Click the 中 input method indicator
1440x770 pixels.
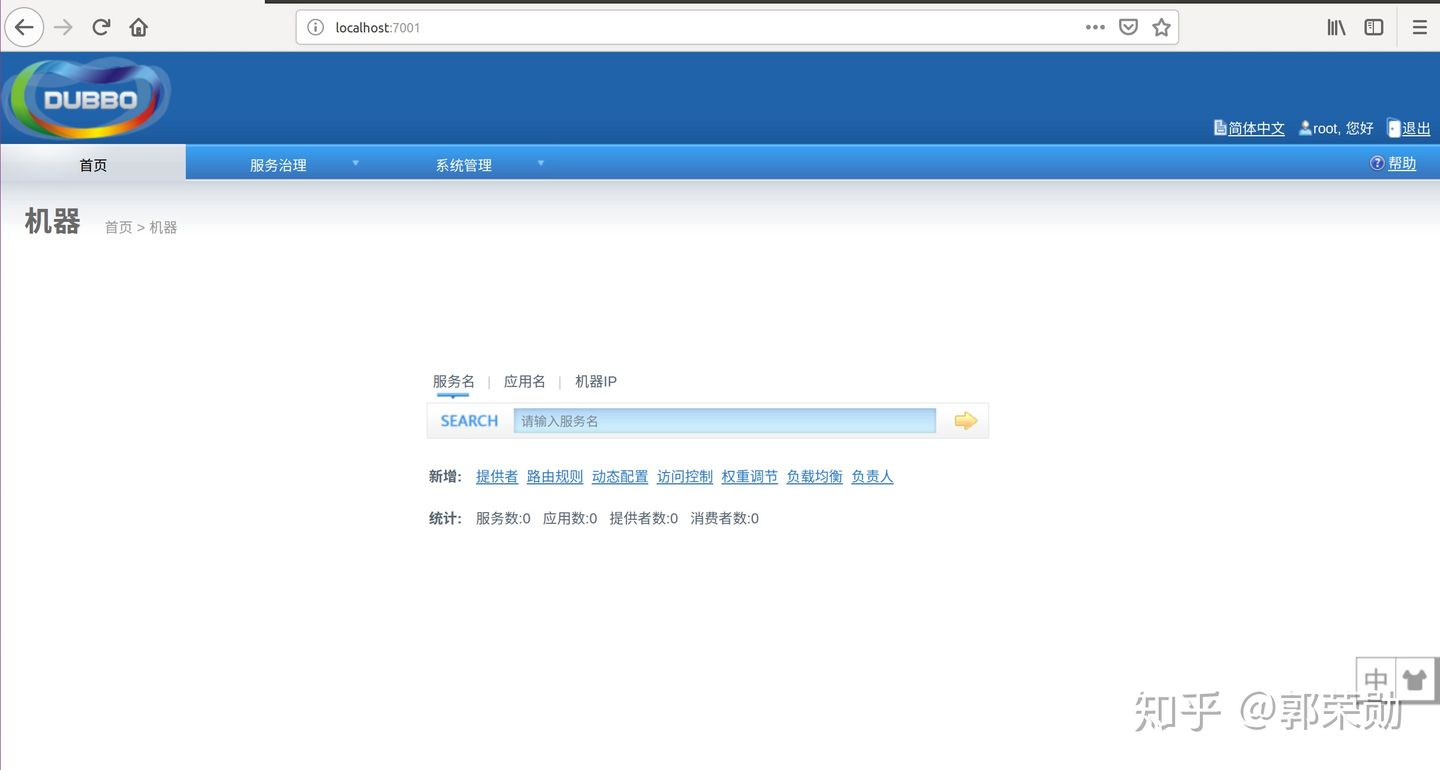pos(1377,680)
